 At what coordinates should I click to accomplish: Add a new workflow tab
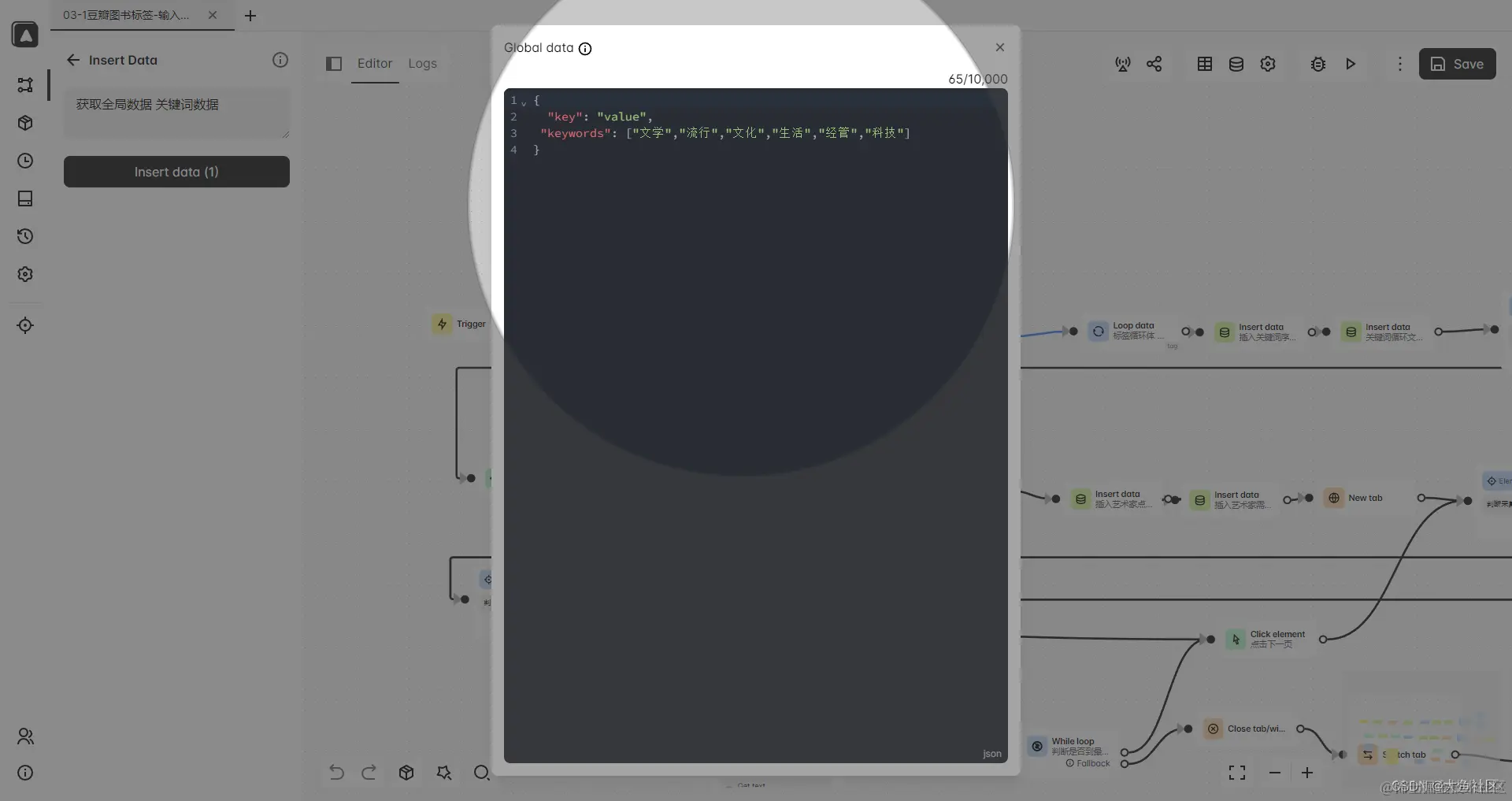[x=250, y=16]
